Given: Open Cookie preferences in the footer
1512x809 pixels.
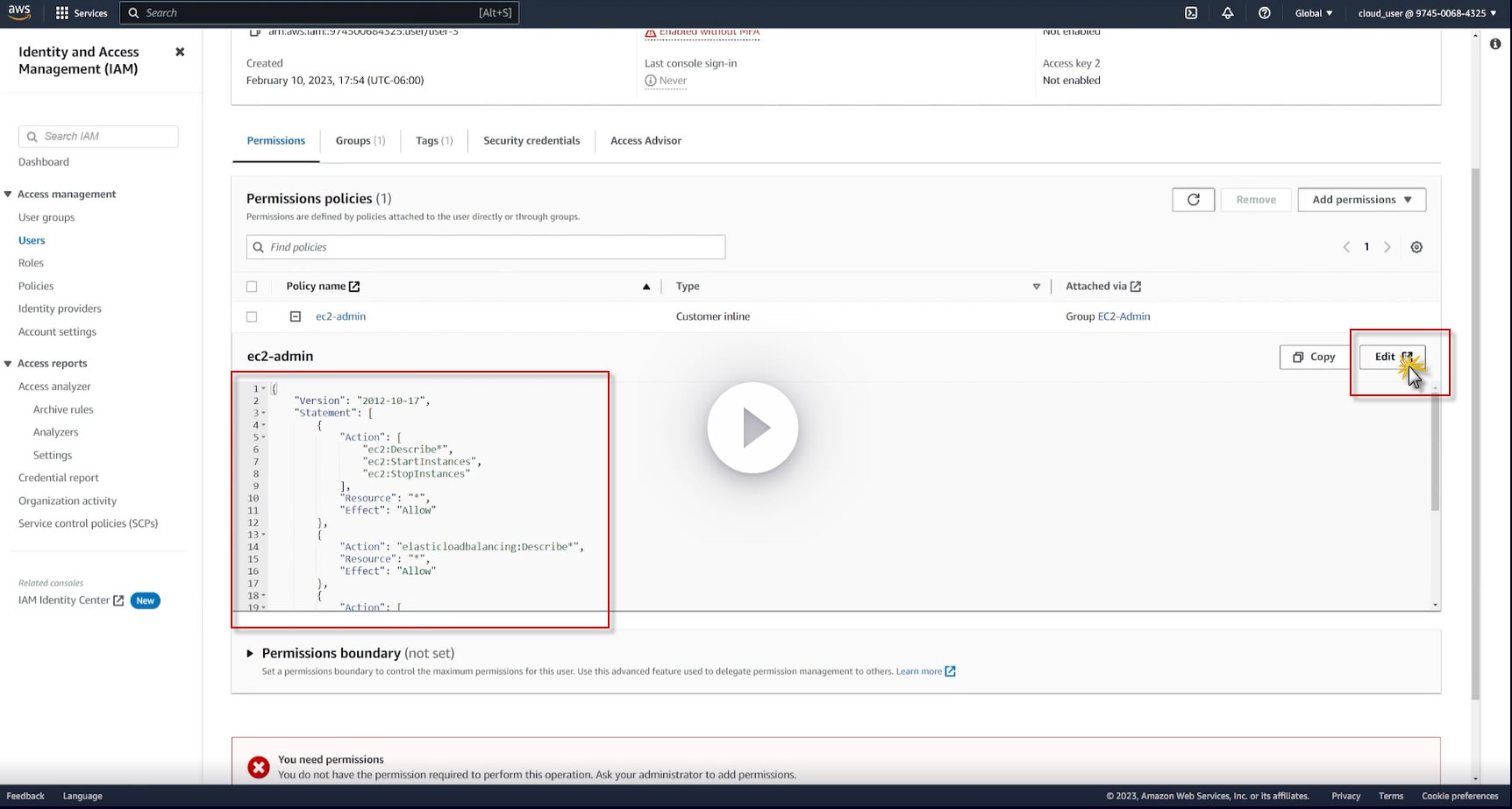Looking at the screenshot, I should coord(1459,796).
